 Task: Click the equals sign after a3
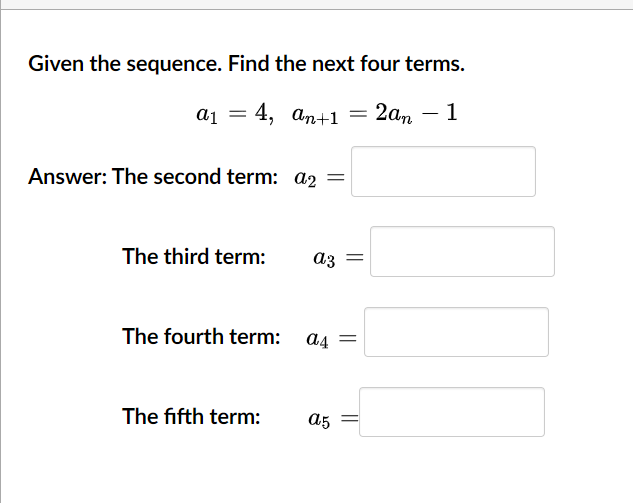(355, 257)
